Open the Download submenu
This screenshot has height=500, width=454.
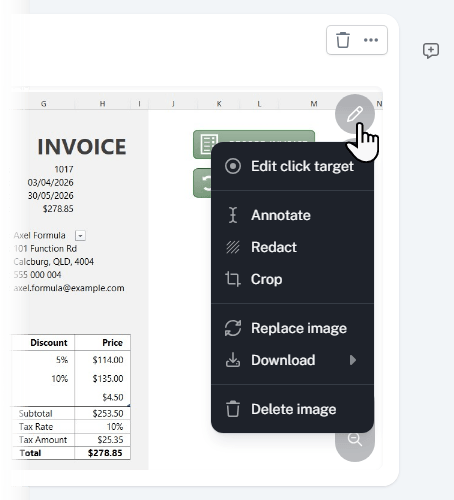click(292, 360)
